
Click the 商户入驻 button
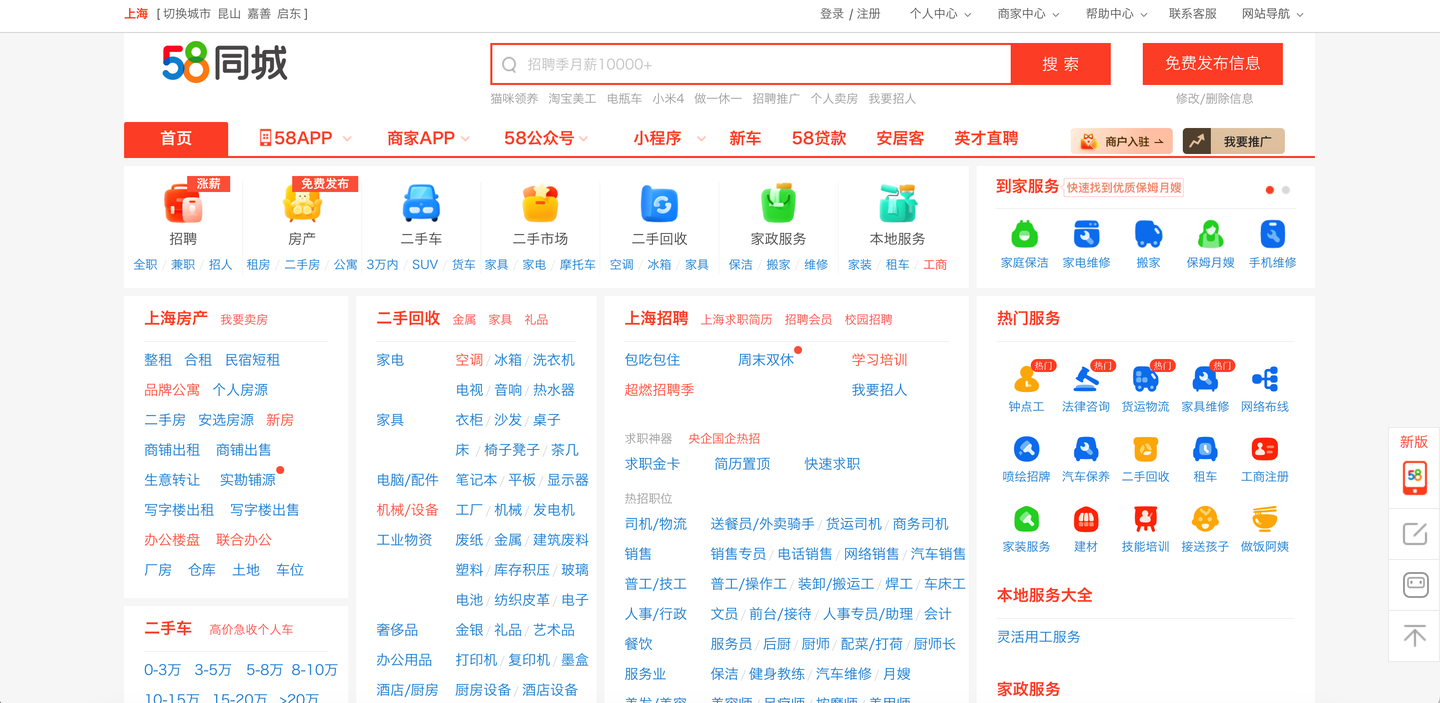(1121, 141)
